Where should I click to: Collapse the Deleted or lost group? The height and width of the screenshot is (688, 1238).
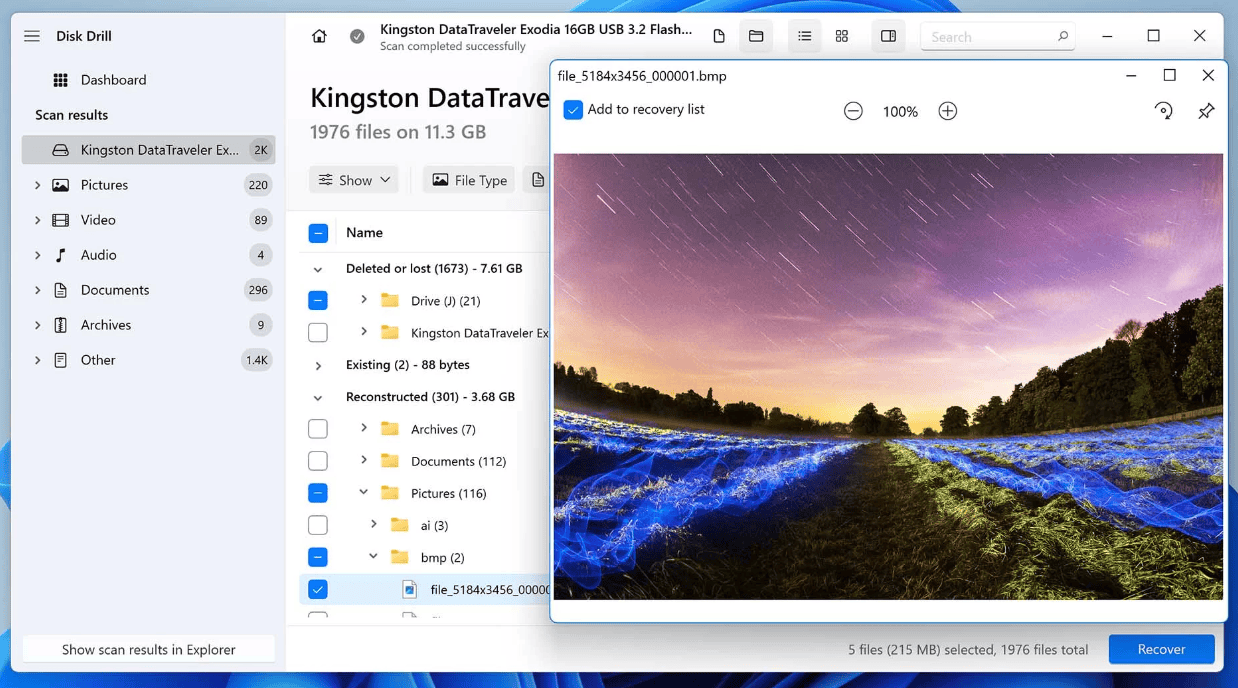point(318,269)
